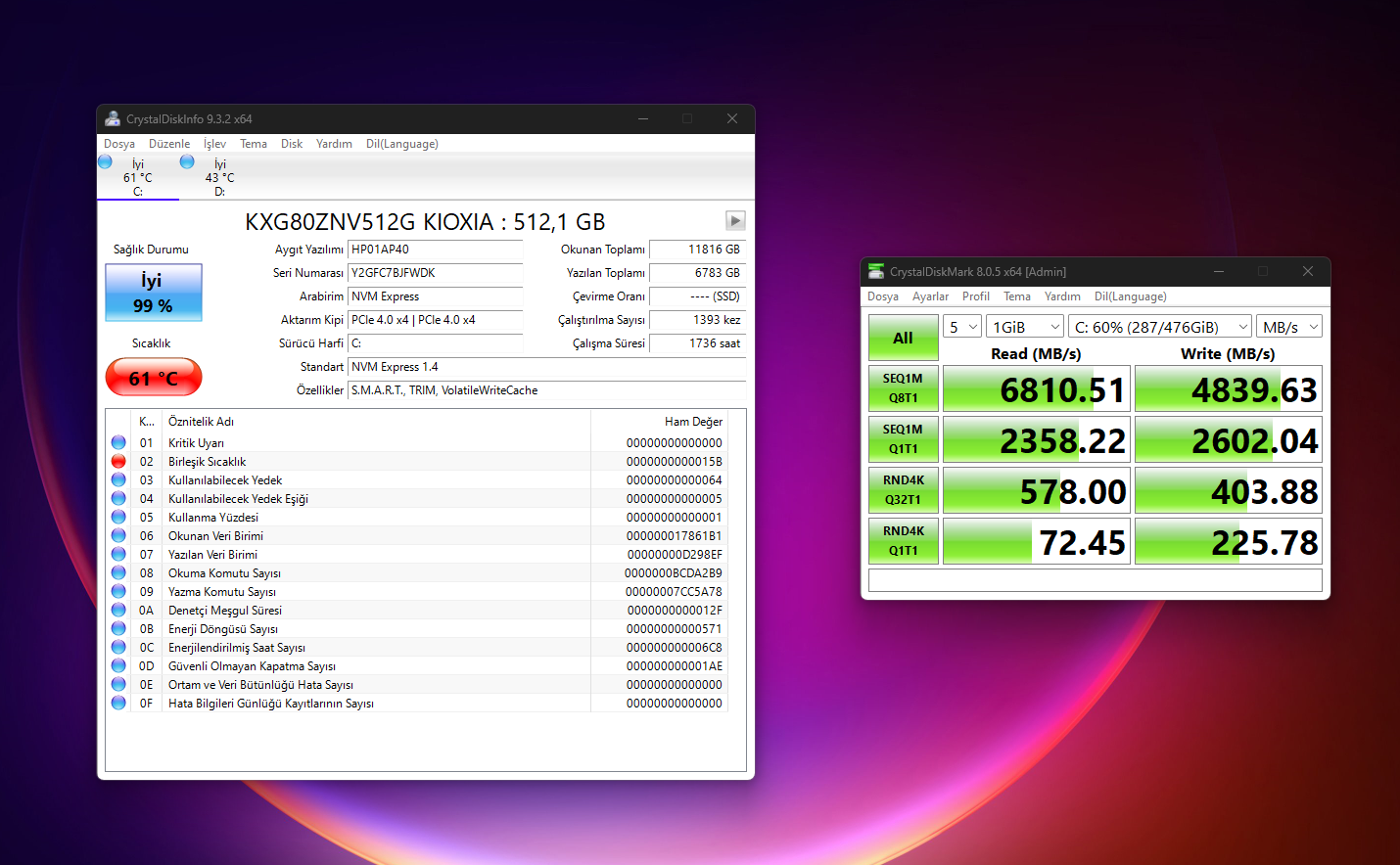The width and height of the screenshot is (1400, 865).
Task: Click the Okunan Toplamı value 11816 GB
Action: pyautogui.click(x=698, y=250)
